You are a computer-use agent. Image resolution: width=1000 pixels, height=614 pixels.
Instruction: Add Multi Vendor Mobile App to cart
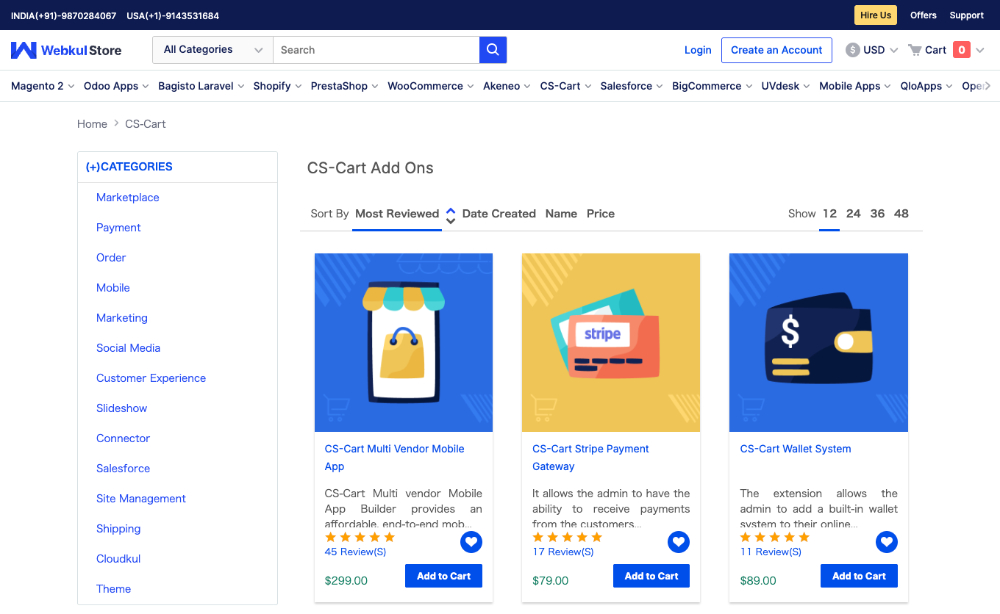coord(443,576)
